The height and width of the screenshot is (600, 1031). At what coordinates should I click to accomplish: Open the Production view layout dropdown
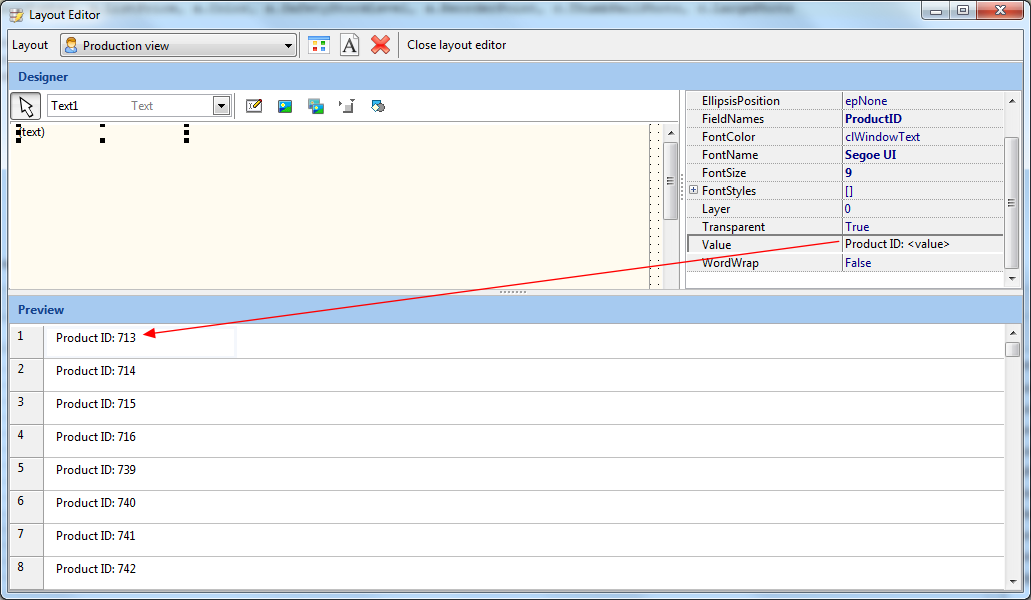[x=288, y=46]
